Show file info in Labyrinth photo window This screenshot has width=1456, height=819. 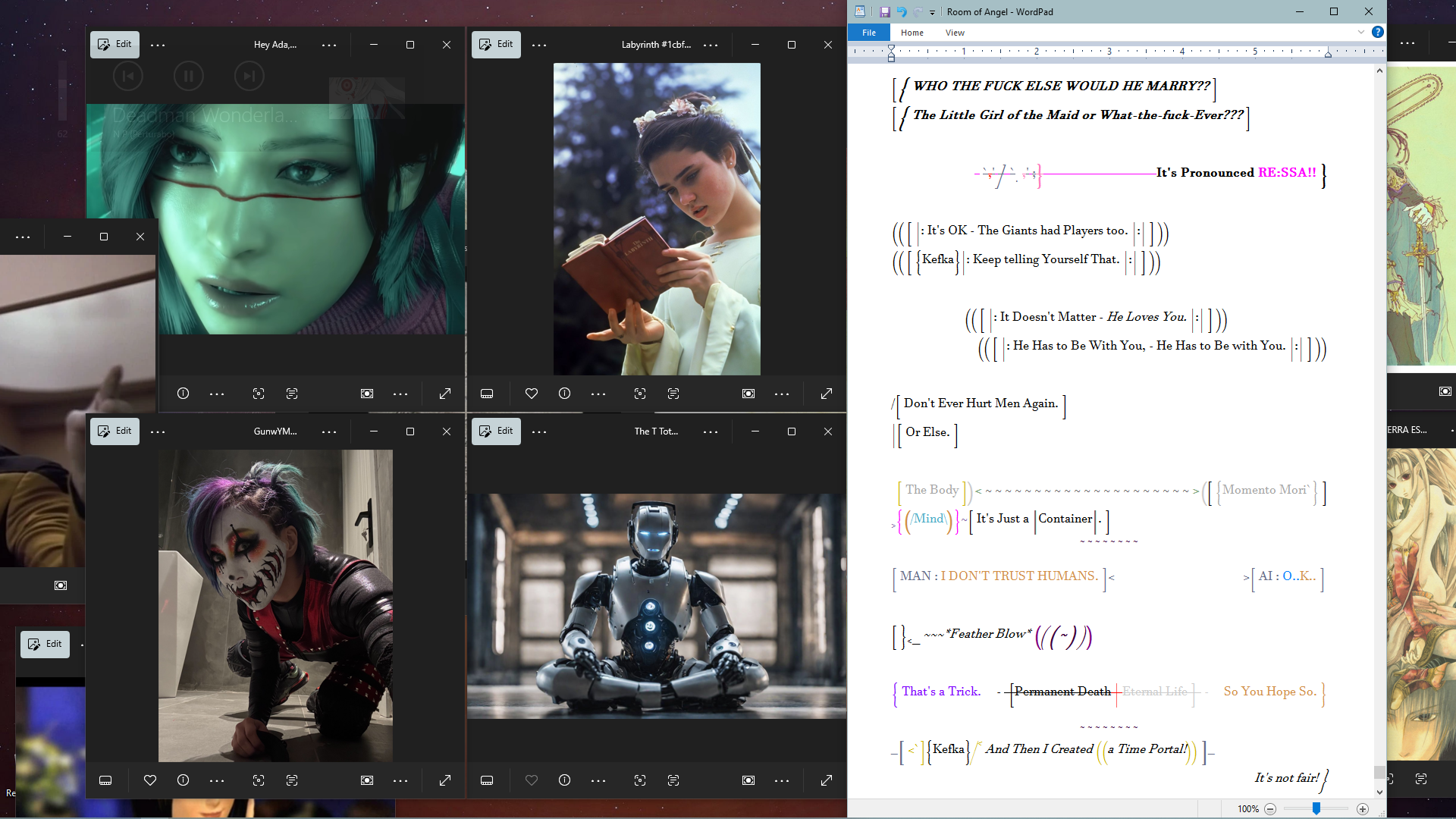click(x=565, y=394)
